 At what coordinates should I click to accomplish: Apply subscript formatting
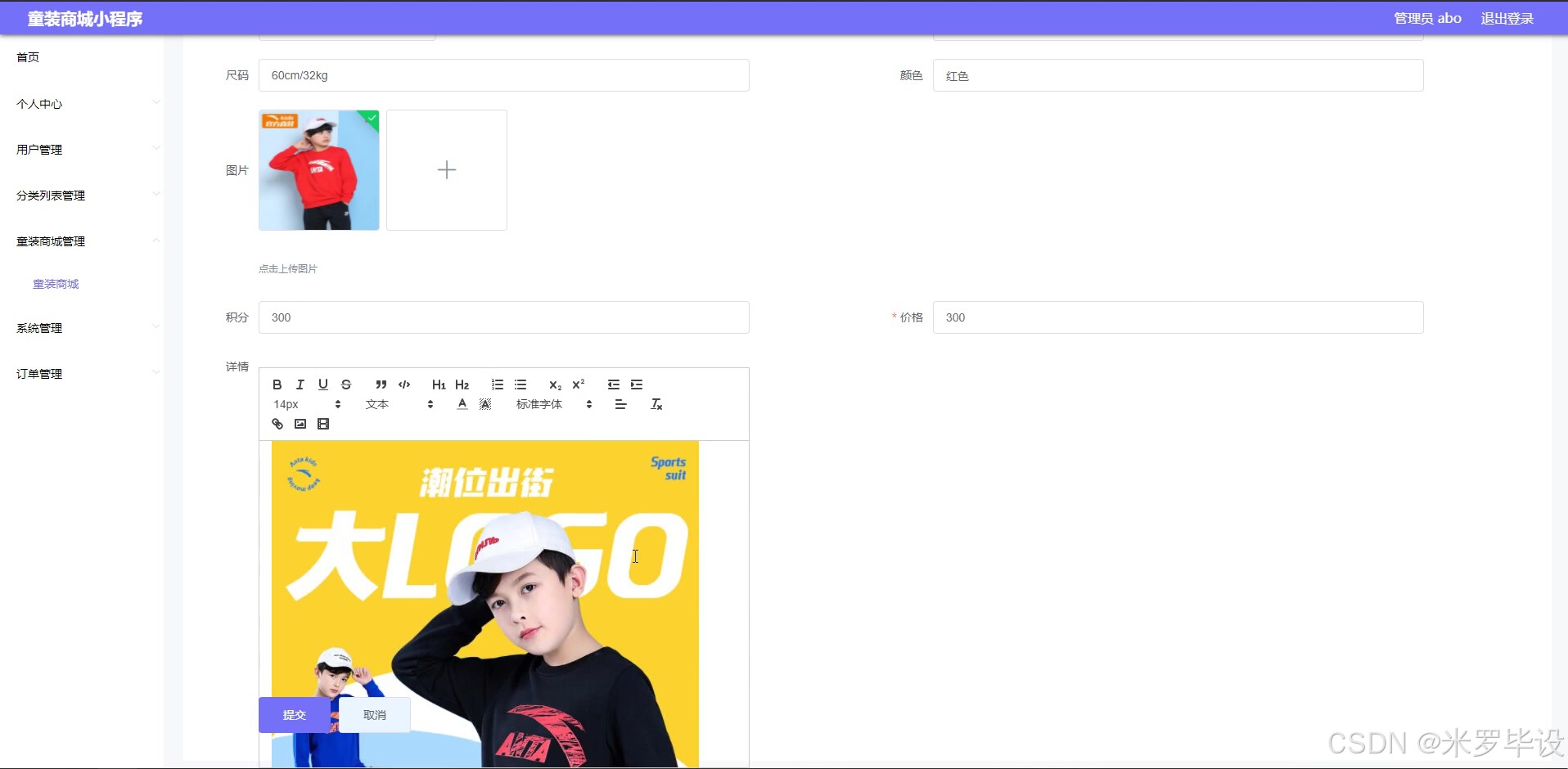click(556, 384)
